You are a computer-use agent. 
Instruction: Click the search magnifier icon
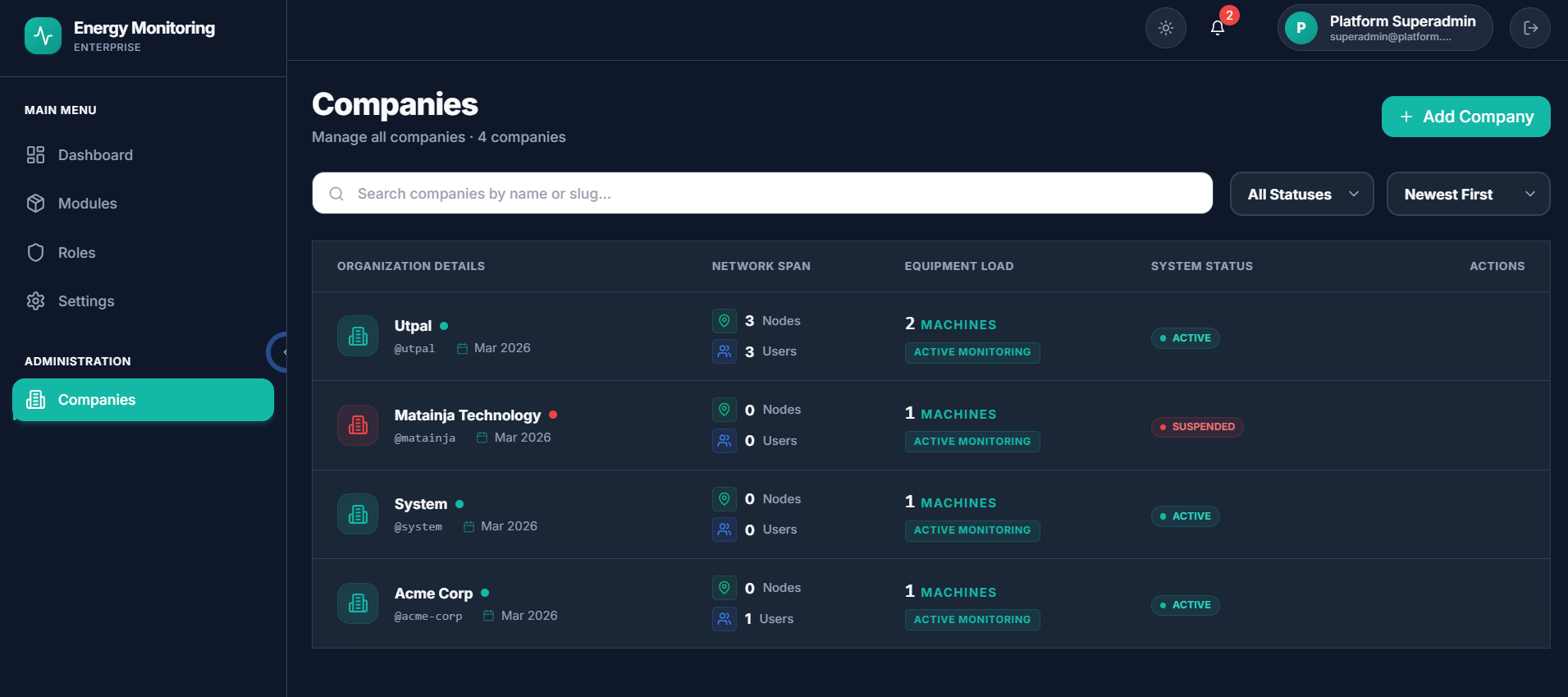[336, 194]
